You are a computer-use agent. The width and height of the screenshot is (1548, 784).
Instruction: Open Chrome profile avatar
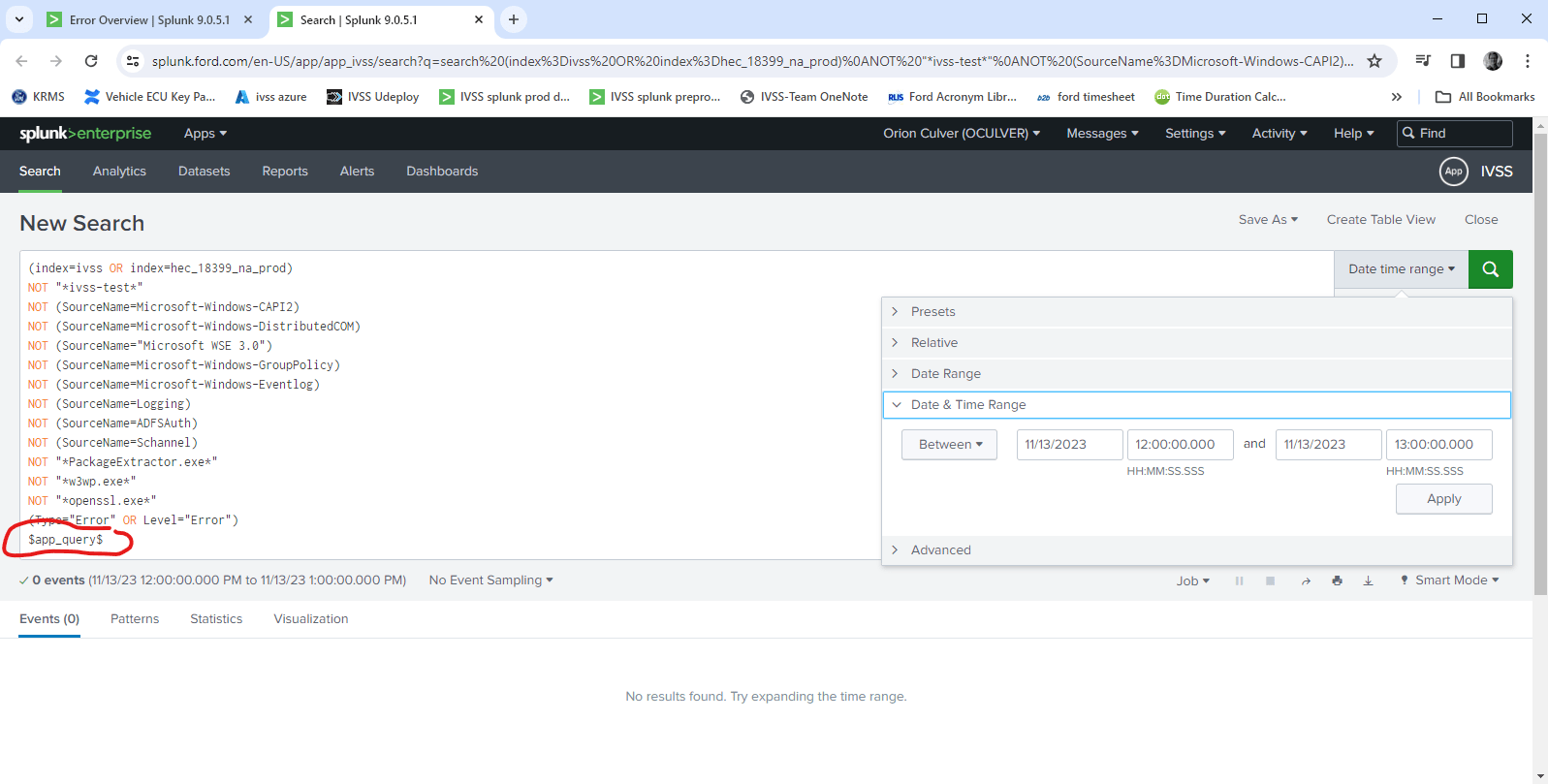1493,61
